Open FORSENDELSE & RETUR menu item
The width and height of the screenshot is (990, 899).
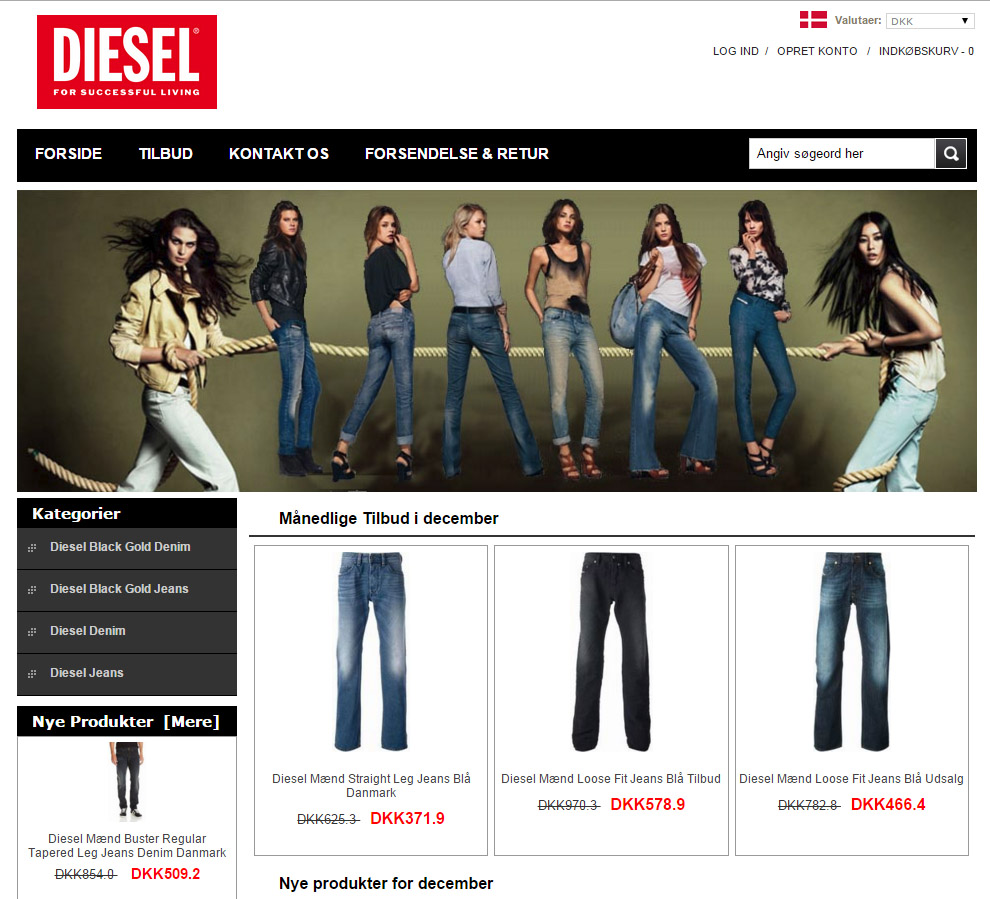[456, 153]
